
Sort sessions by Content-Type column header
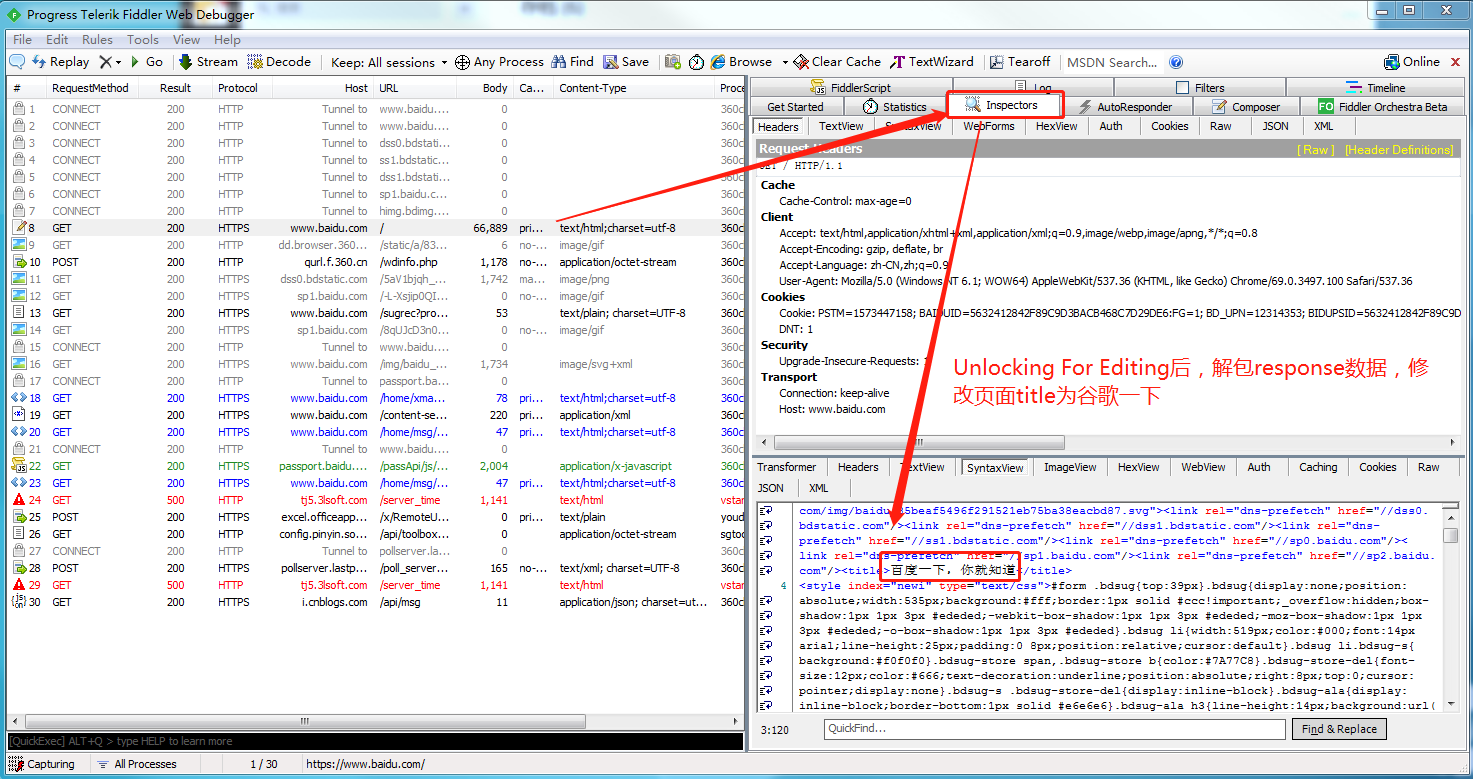[635, 88]
